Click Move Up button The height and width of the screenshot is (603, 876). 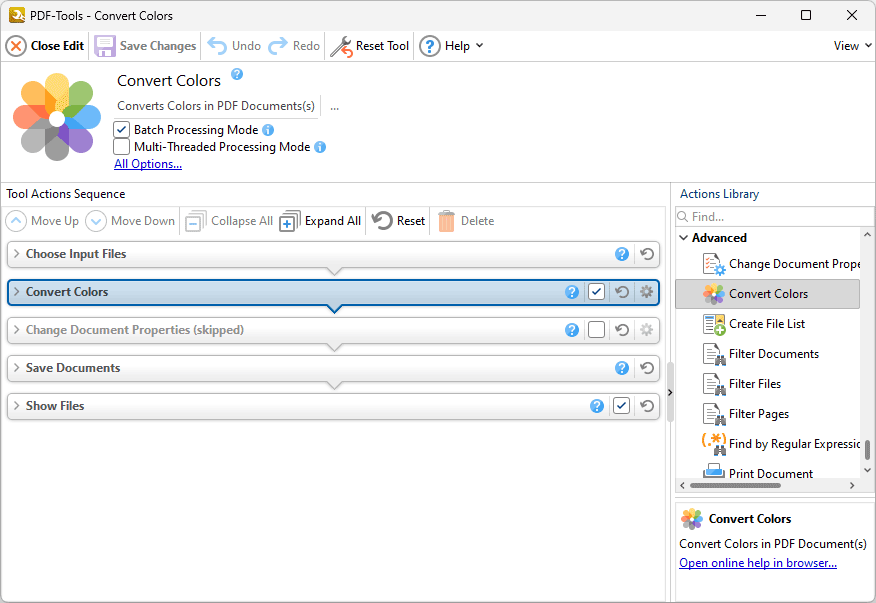coord(42,221)
